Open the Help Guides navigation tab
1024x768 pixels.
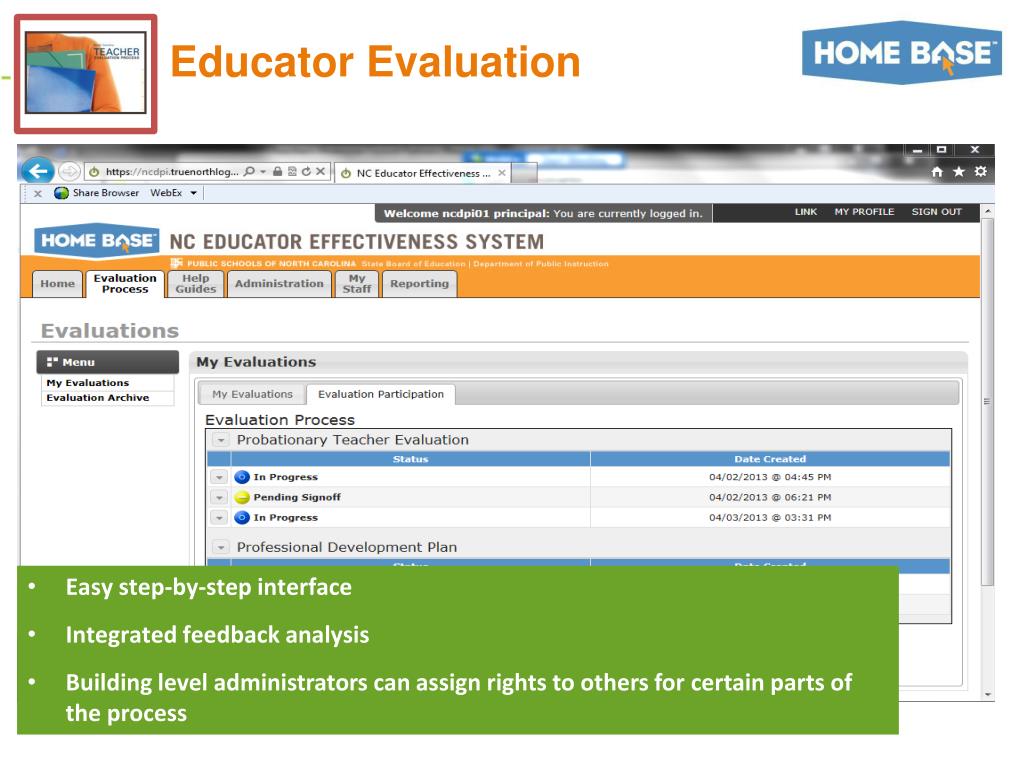[x=195, y=283]
